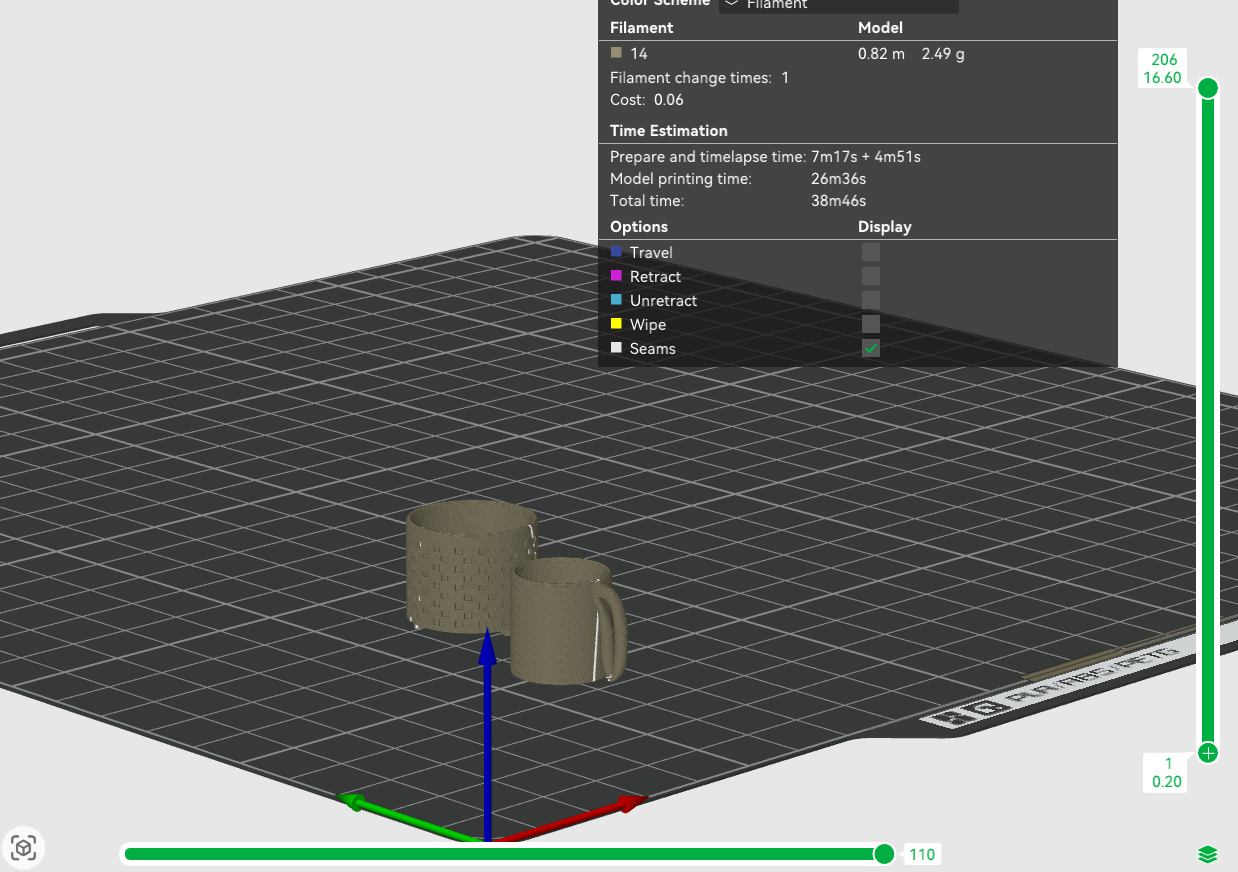This screenshot has height=872, width=1238.
Task: Click the "Display" column heading
Action: click(x=885, y=227)
